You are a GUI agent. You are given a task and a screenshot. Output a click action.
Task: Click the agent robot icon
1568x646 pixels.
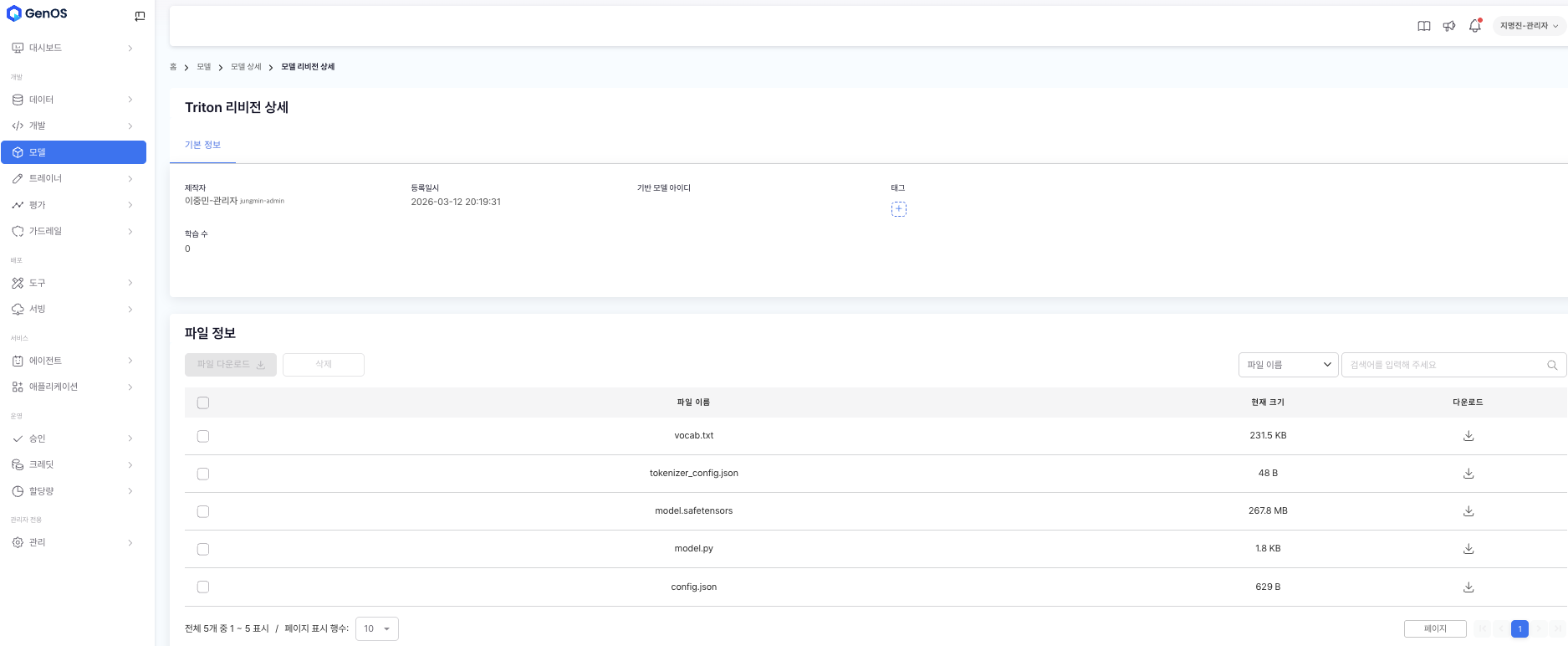pos(18,361)
